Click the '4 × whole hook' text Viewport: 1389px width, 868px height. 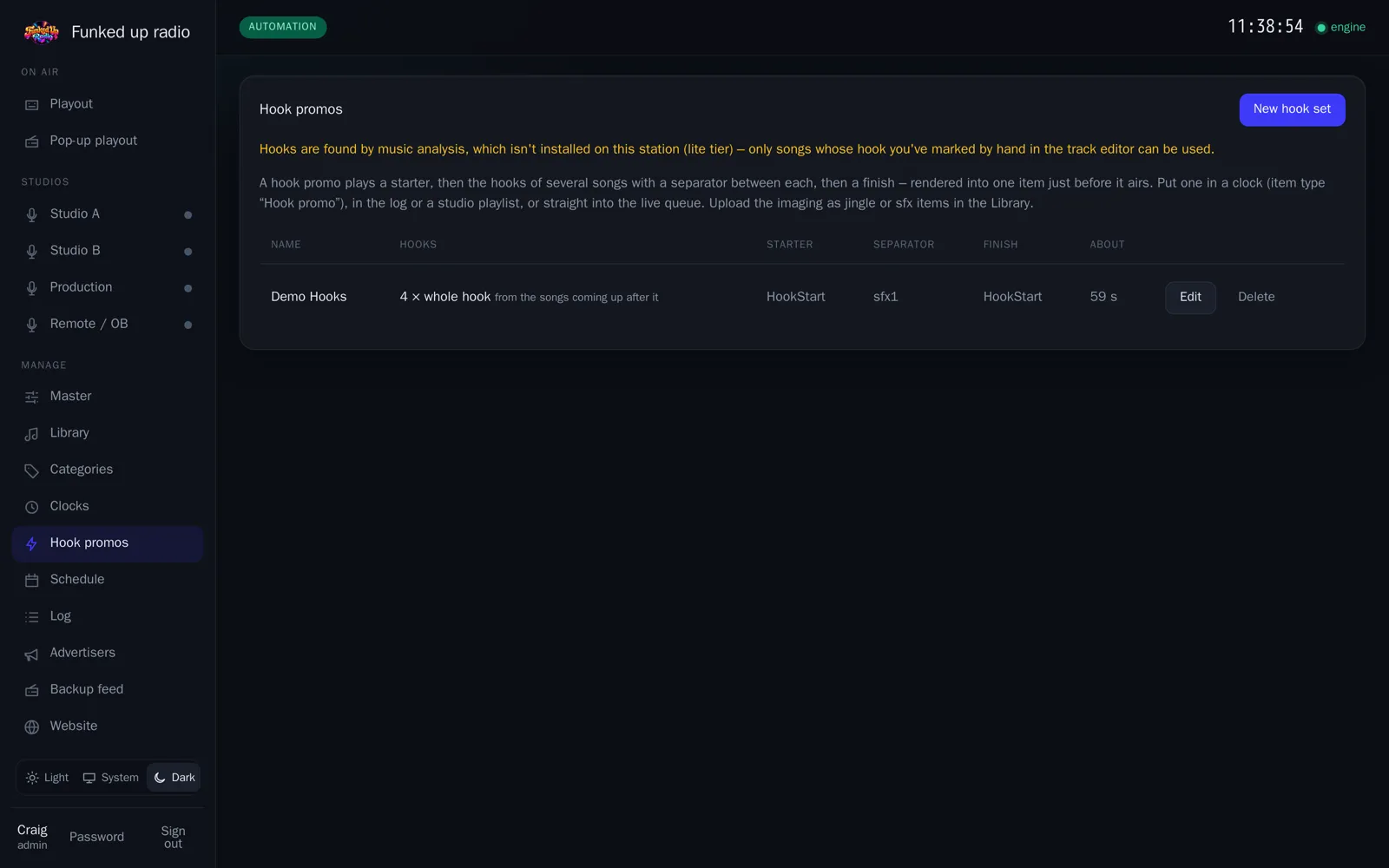[445, 297]
